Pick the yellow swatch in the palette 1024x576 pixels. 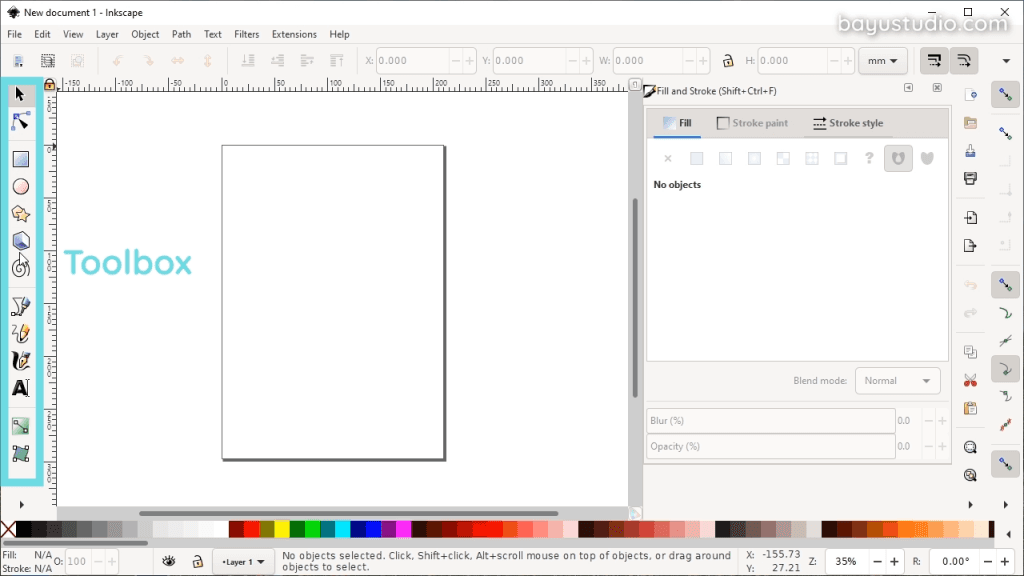pyautogui.click(x=281, y=529)
